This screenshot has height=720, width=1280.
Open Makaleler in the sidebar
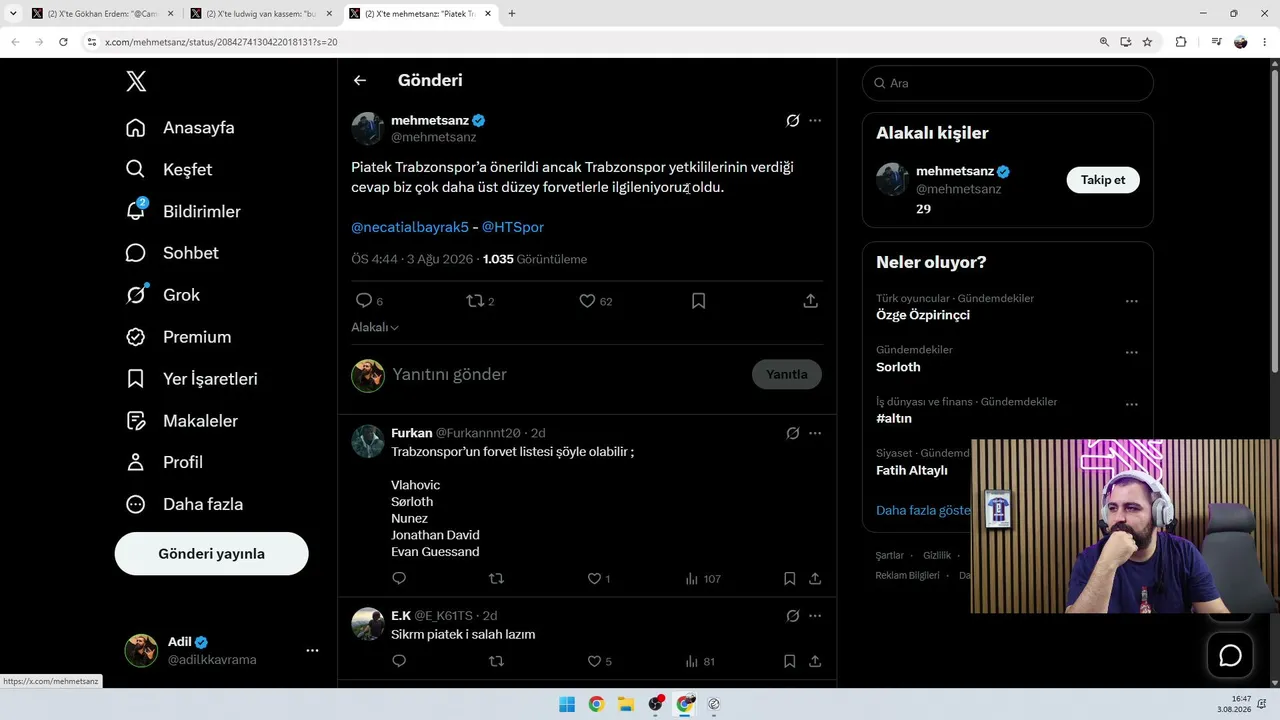coord(182,421)
